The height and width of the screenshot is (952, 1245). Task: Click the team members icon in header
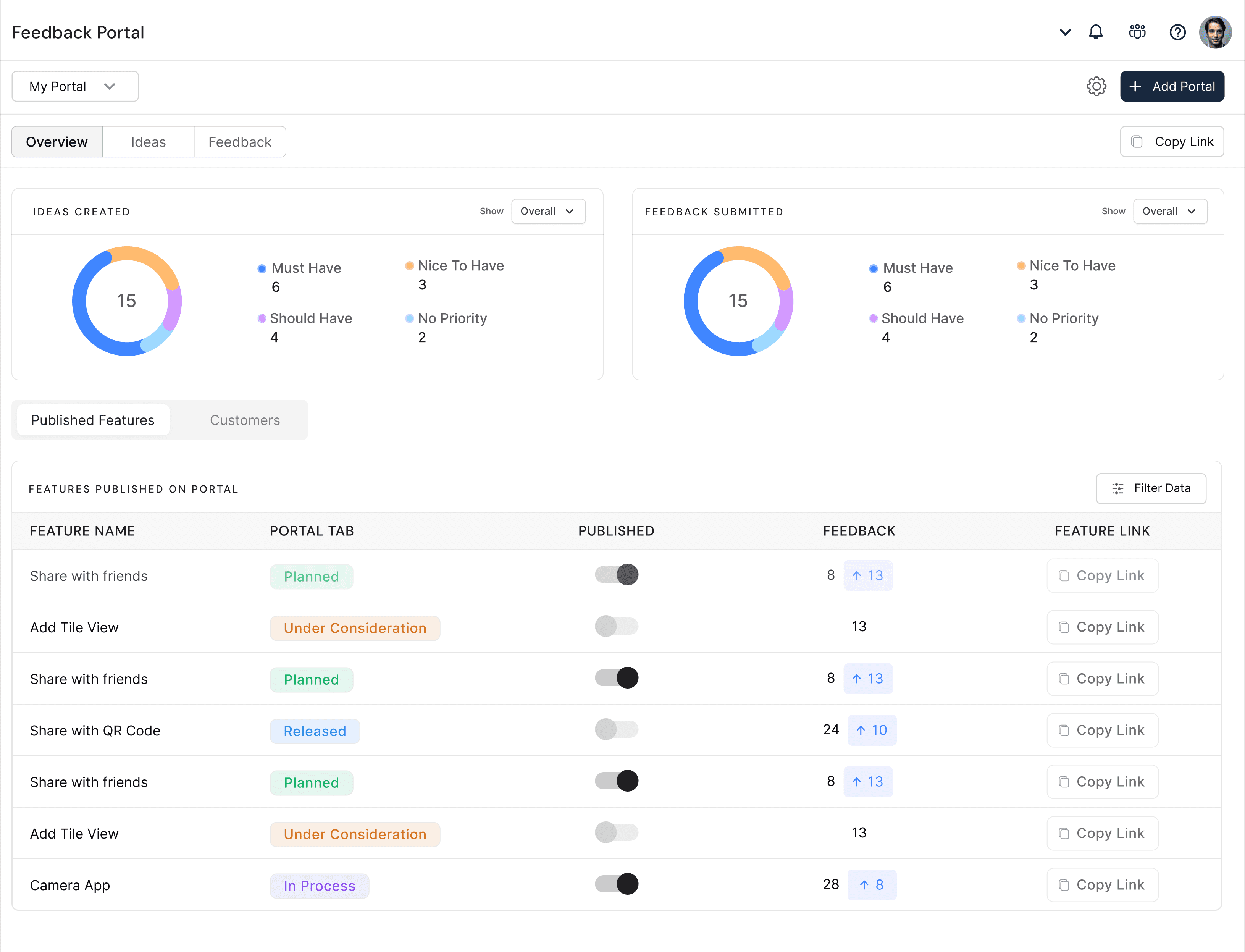(x=1137, y=32)
